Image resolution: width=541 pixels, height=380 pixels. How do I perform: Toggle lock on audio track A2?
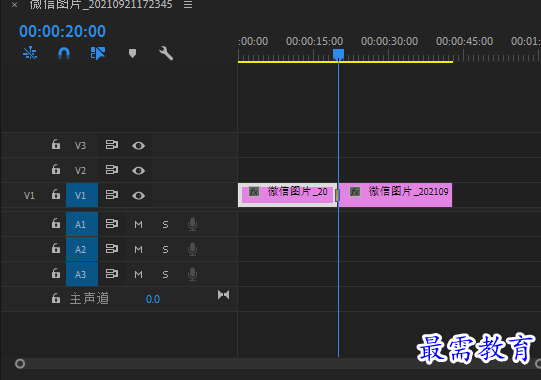56,249
